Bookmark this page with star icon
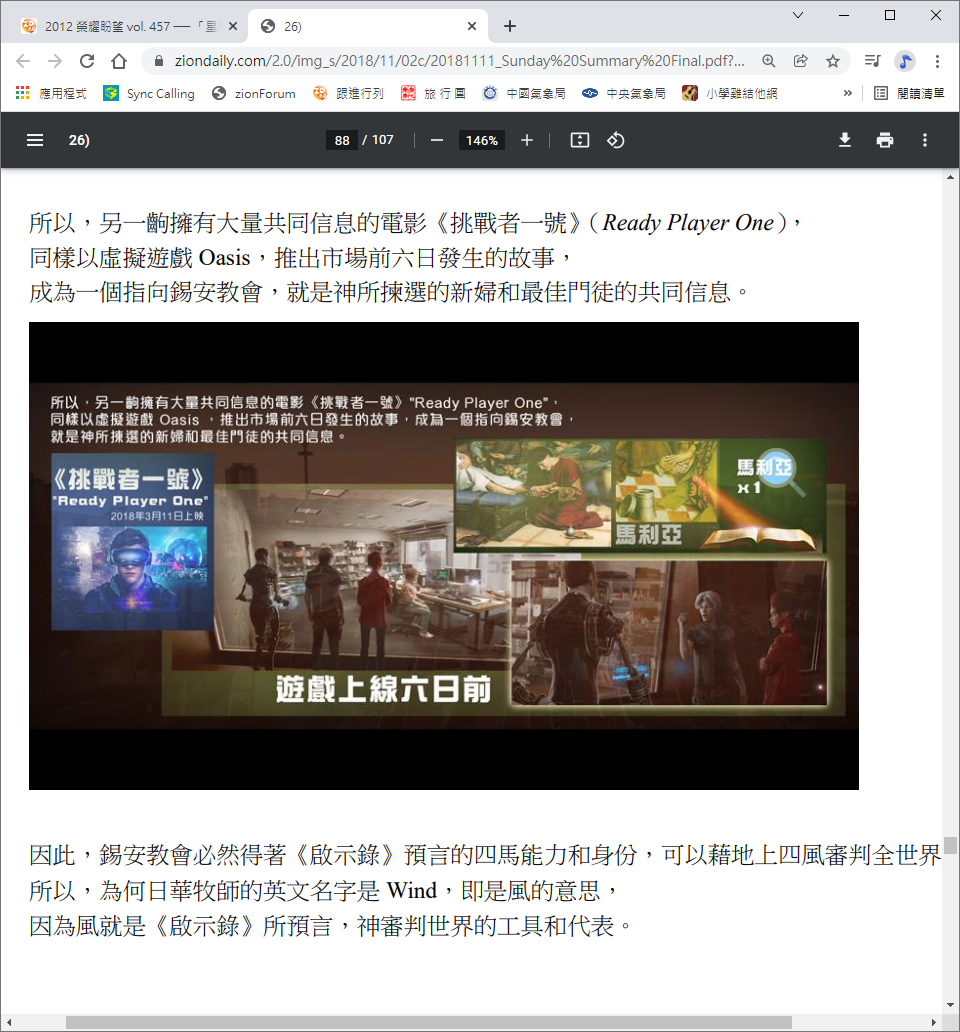Viewport: 960px width, 1032px height. pos(833,61)
